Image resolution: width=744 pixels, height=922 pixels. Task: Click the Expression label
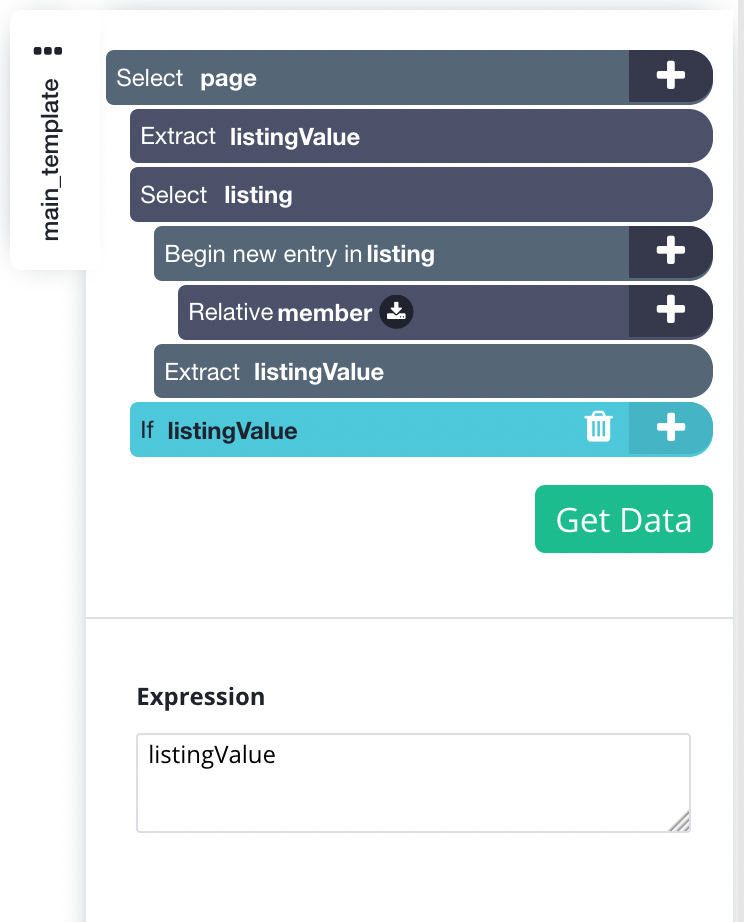[201, 697]
